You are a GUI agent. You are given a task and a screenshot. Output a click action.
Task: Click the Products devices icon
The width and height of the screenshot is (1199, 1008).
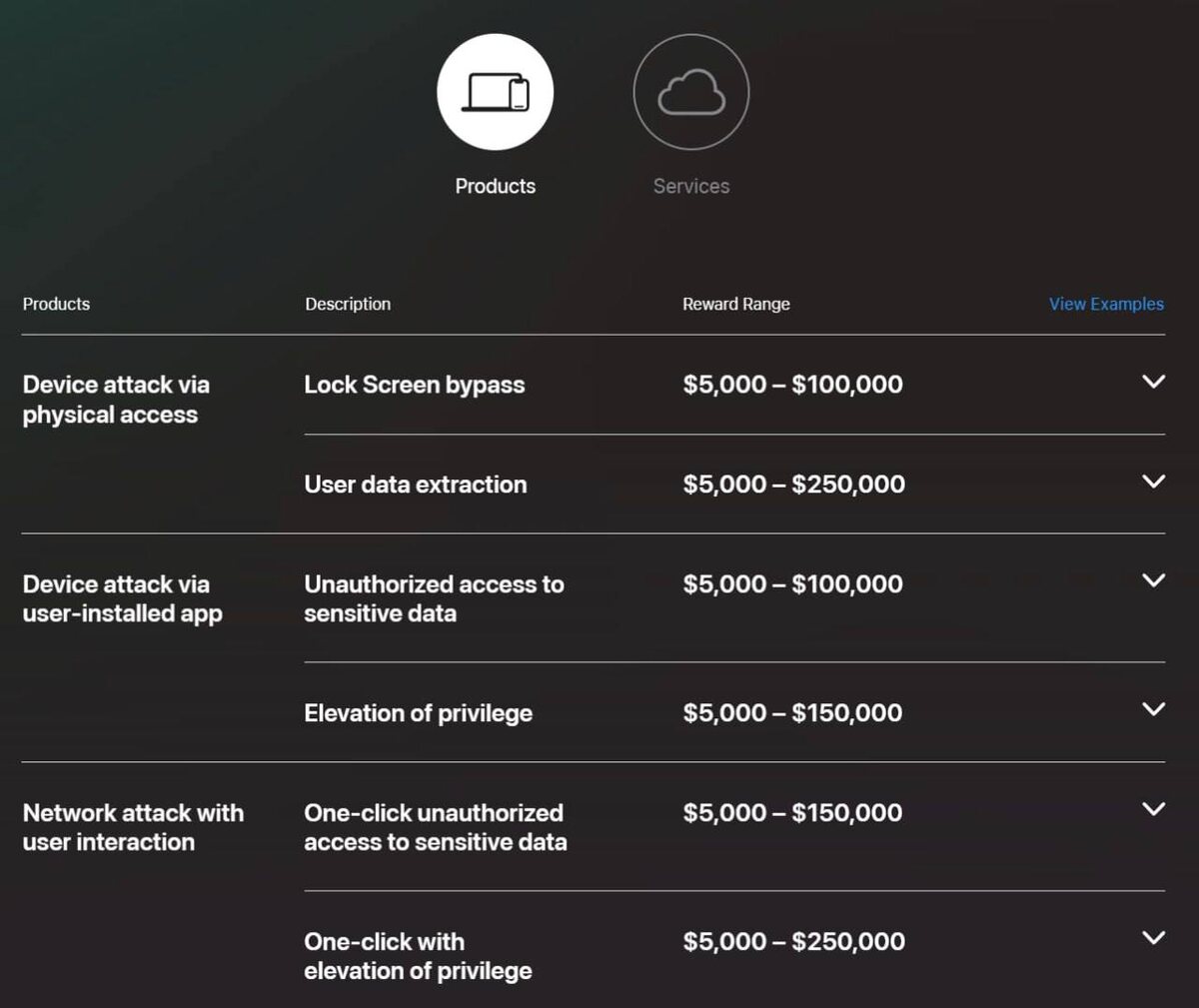[495, 93]
